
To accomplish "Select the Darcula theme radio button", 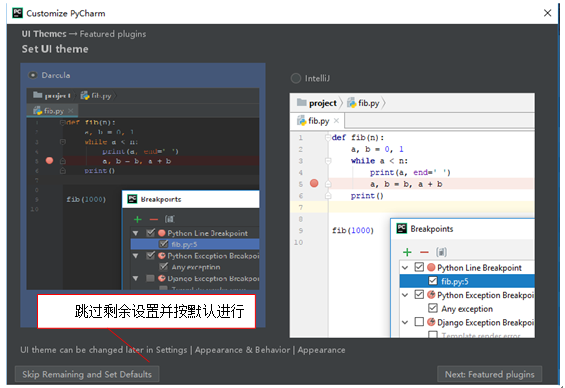I will (x=33, y=75).
